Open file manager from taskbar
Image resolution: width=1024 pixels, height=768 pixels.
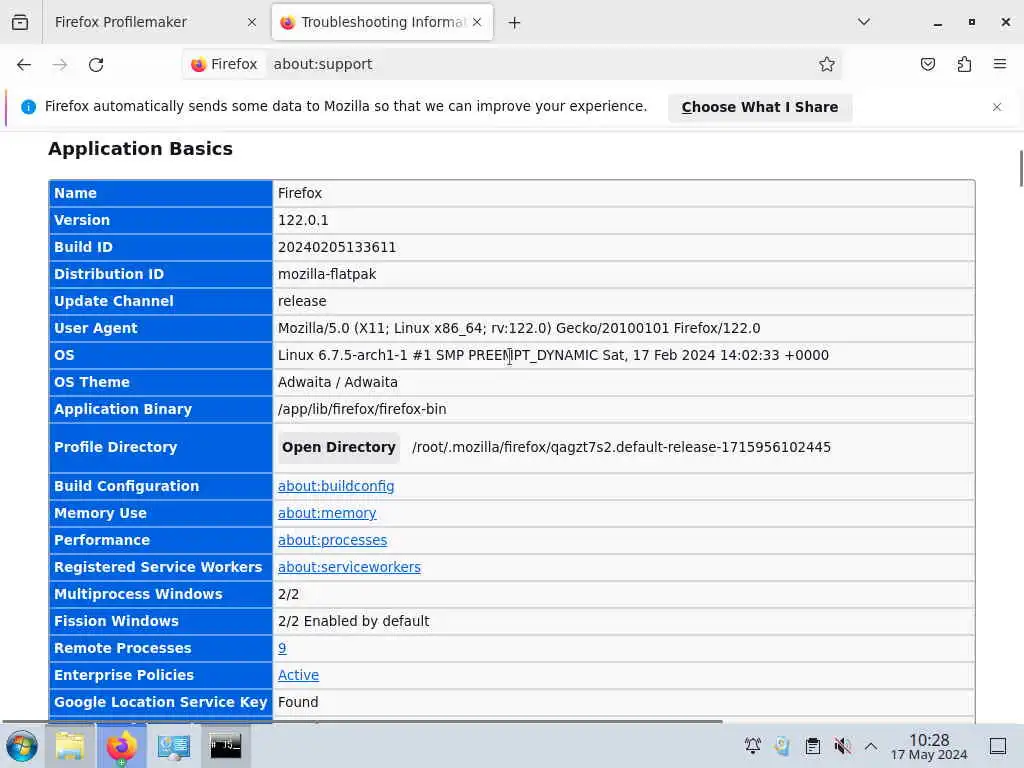pos(70,746)
